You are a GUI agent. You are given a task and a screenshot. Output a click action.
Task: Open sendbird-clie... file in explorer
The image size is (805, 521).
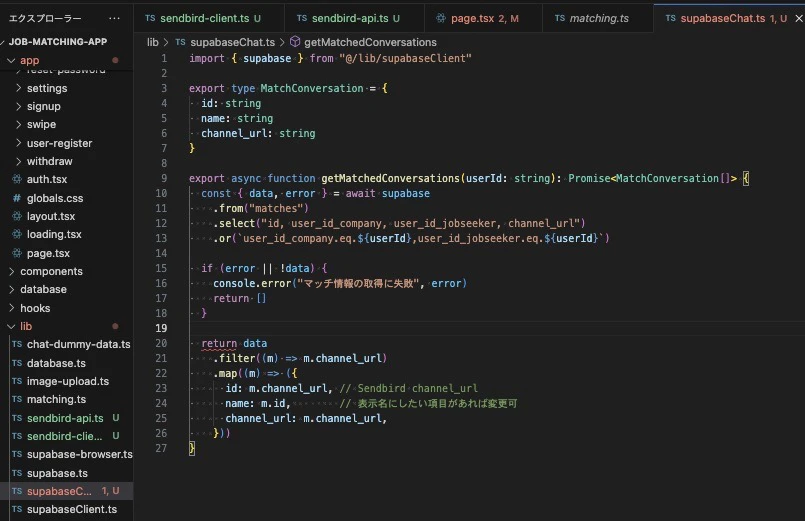(x=64, y=436)
